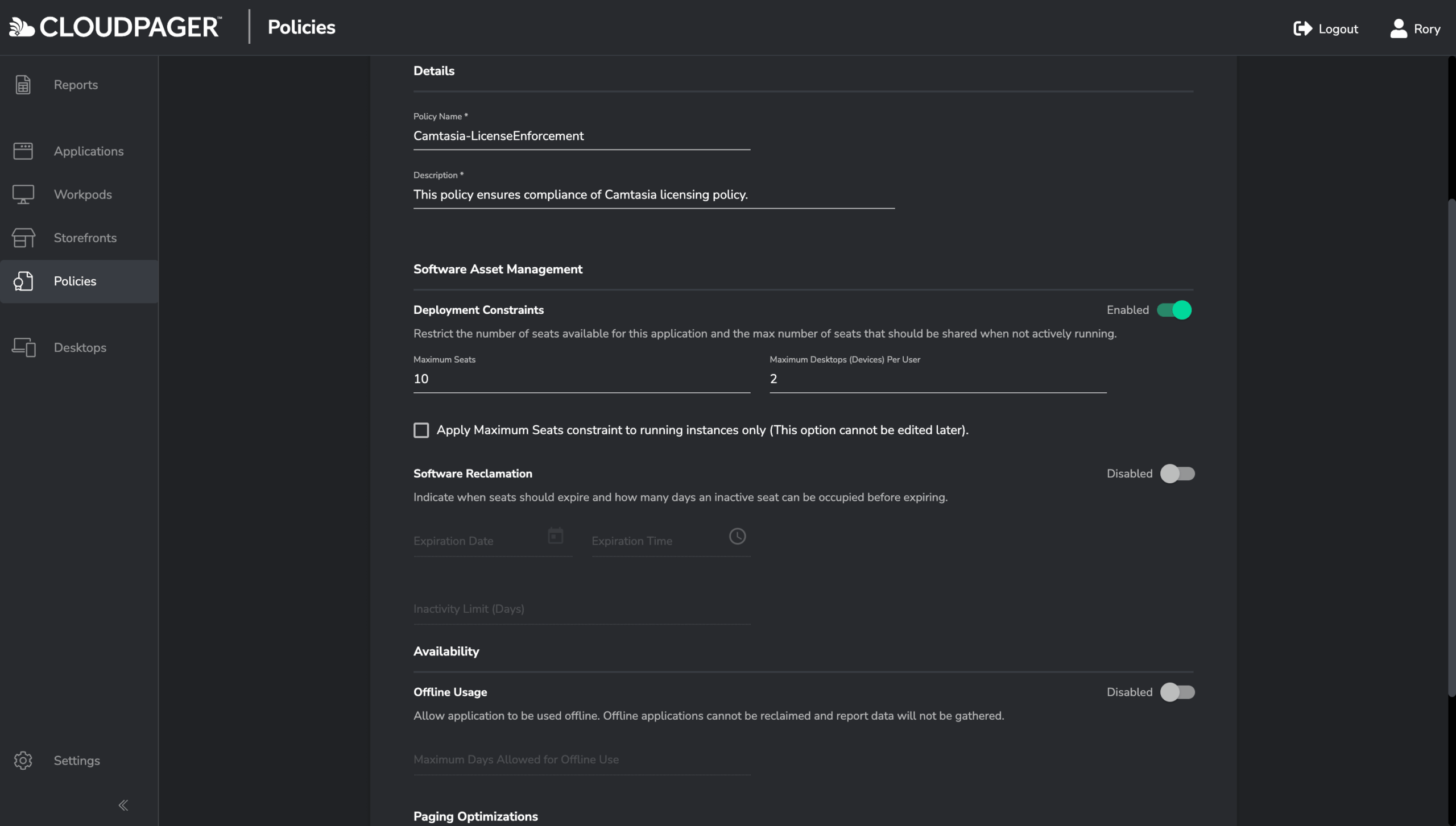Open the Expiration Time clock icon
Image resolution: width=1456 pixels, height=826 pixels.
pos(737,536)
